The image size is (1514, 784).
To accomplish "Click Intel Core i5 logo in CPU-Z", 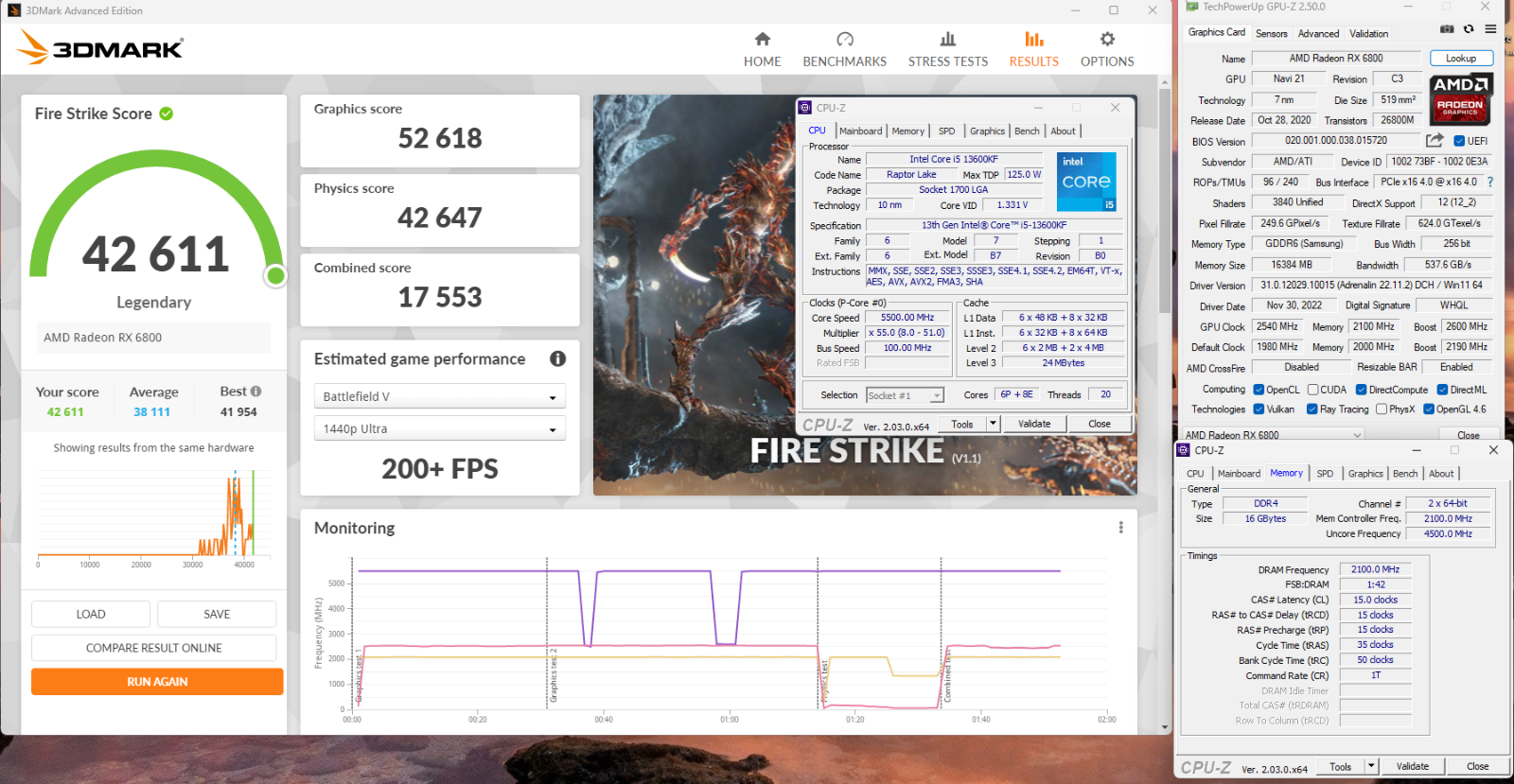I will [x=1086, y=182].
